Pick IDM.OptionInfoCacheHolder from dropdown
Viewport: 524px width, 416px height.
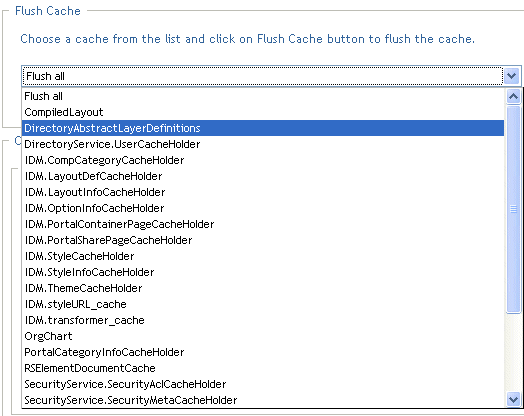[263, 208]
